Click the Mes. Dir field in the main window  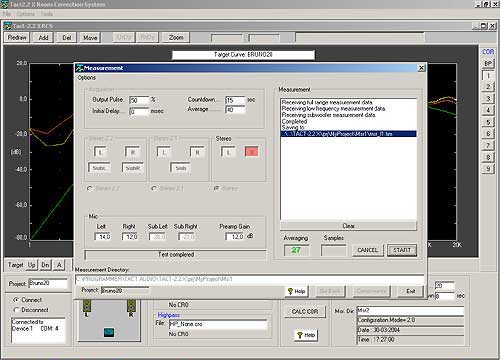pyautogui.click(x=410, y=311)
